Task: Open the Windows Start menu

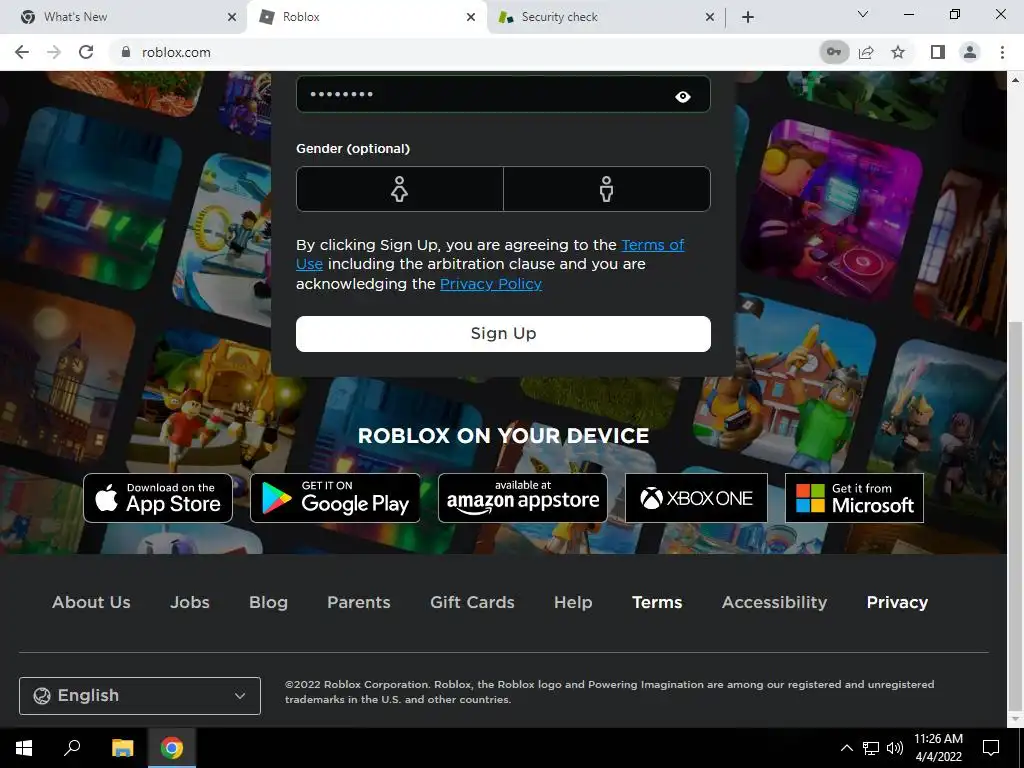Action: [x=24, y=748]
